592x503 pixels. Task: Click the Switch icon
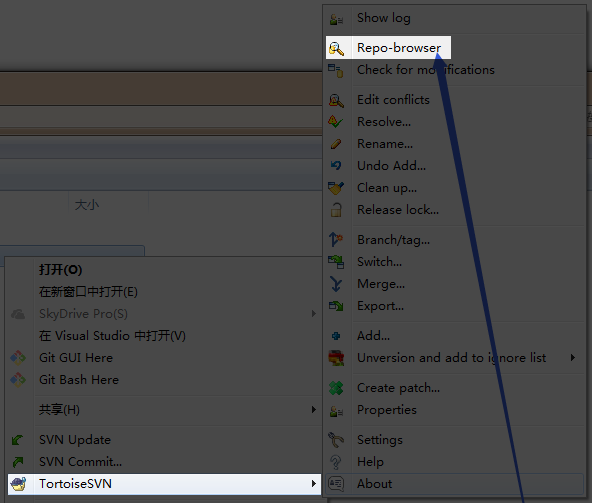(336, 262)
